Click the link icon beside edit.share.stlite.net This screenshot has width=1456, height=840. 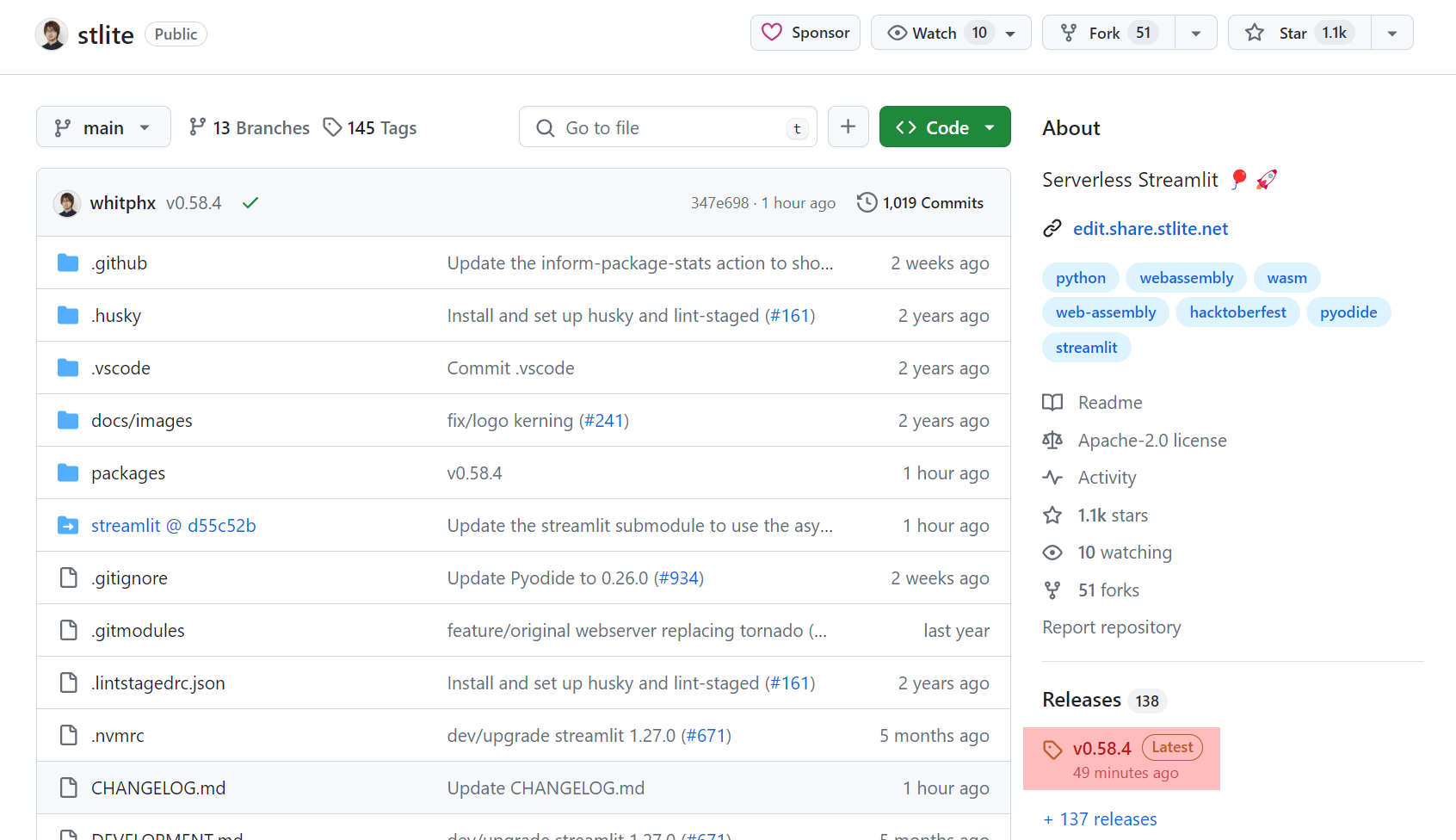click(1052, 228)
